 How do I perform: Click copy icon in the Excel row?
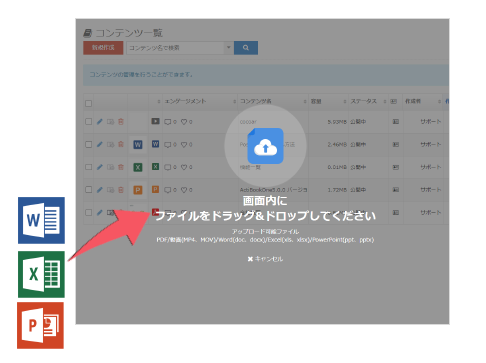point(110,167)
